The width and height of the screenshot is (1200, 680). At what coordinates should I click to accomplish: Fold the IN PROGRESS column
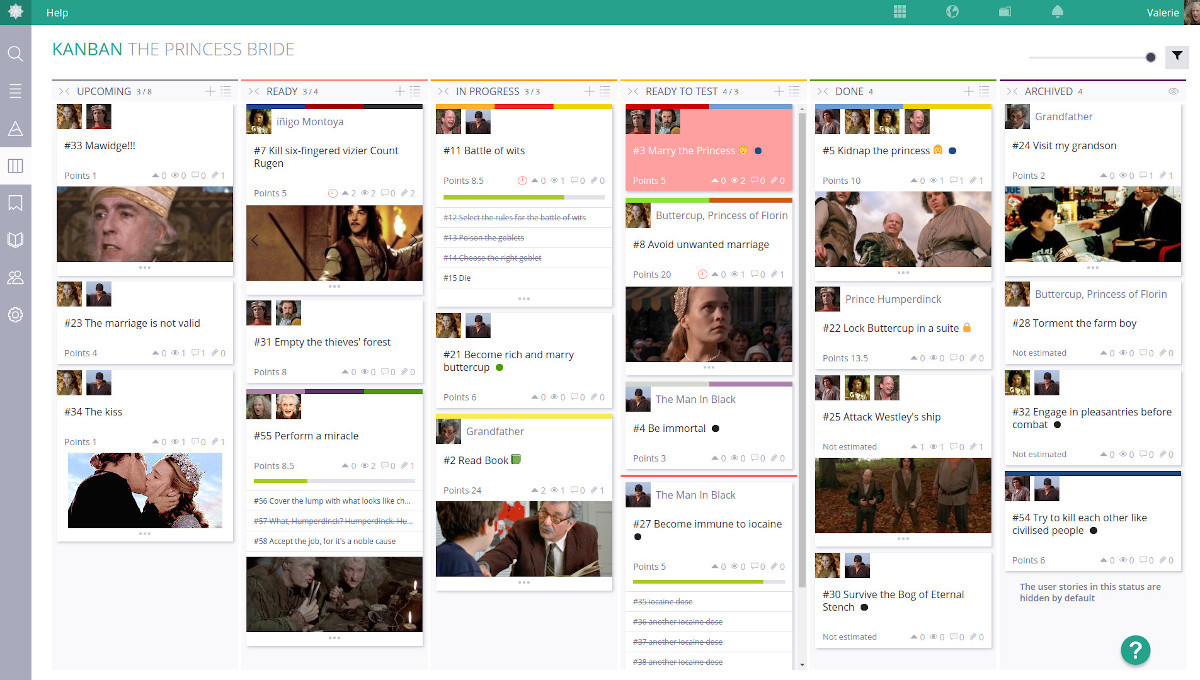tap(443, 91)
